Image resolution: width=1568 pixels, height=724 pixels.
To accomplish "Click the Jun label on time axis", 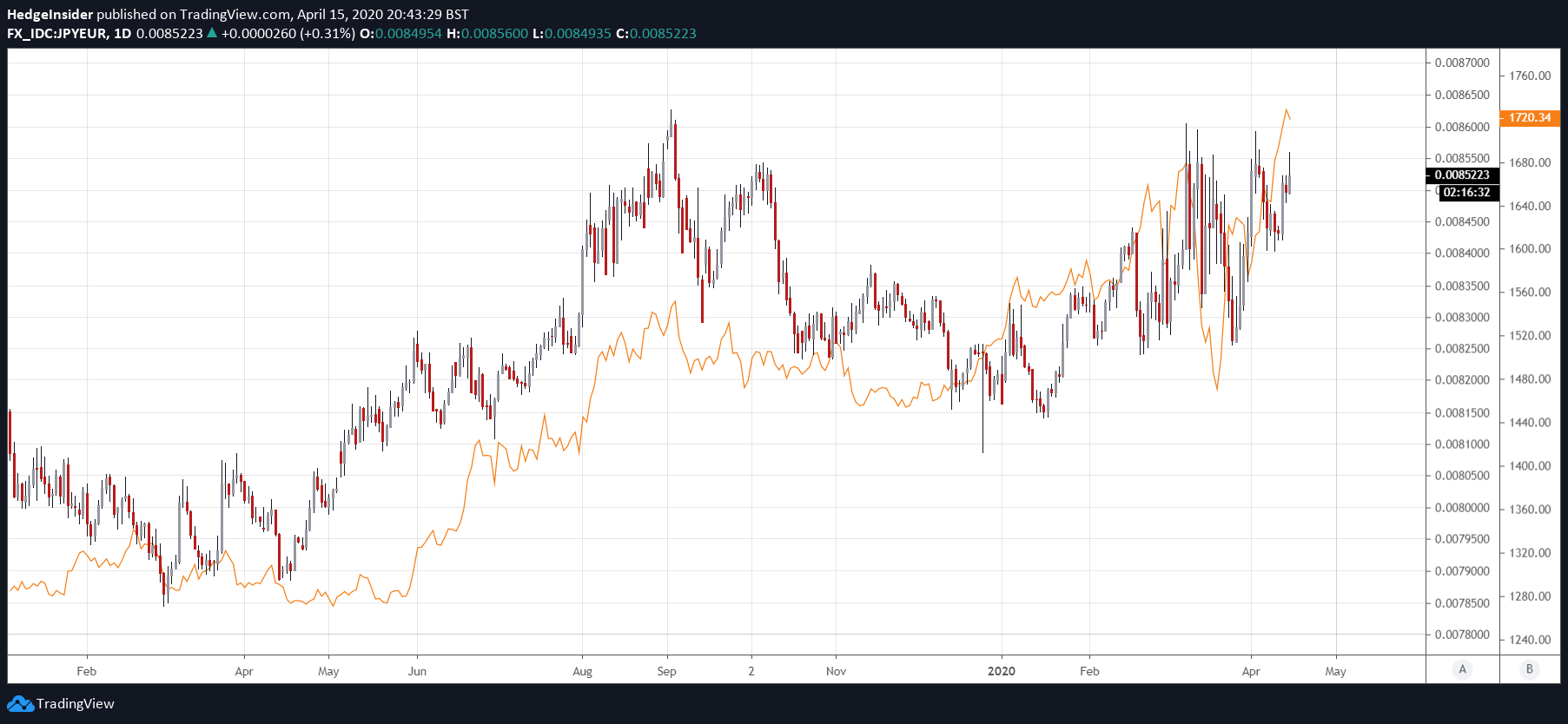I will pyautogui.click(x=417, y=671).
